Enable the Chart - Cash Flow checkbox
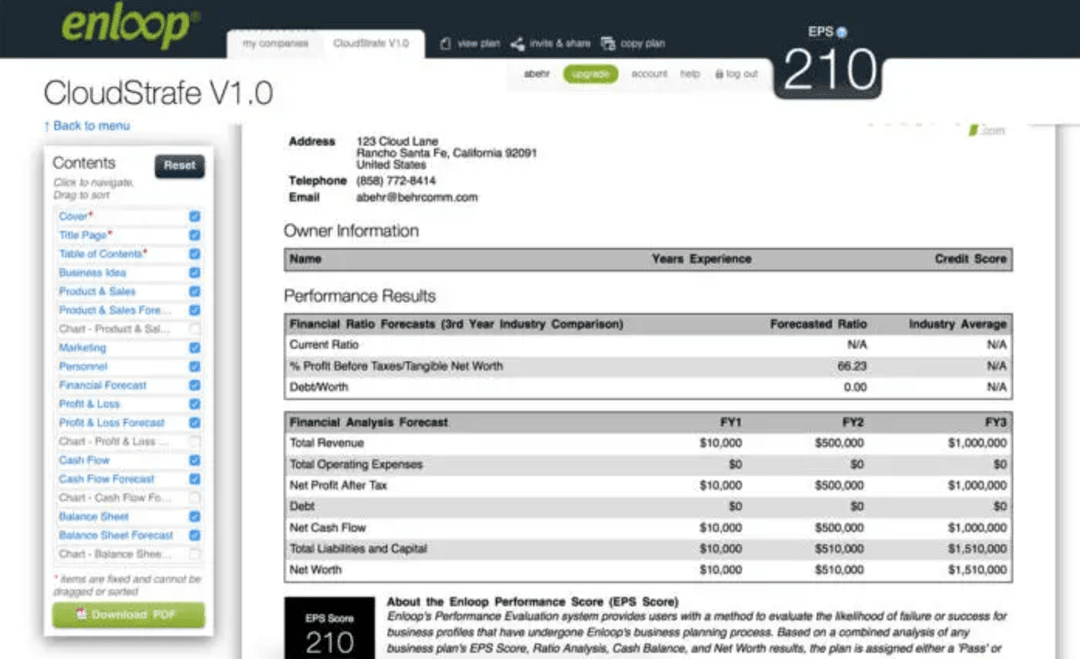The image size is (1080, 659). 194,498
